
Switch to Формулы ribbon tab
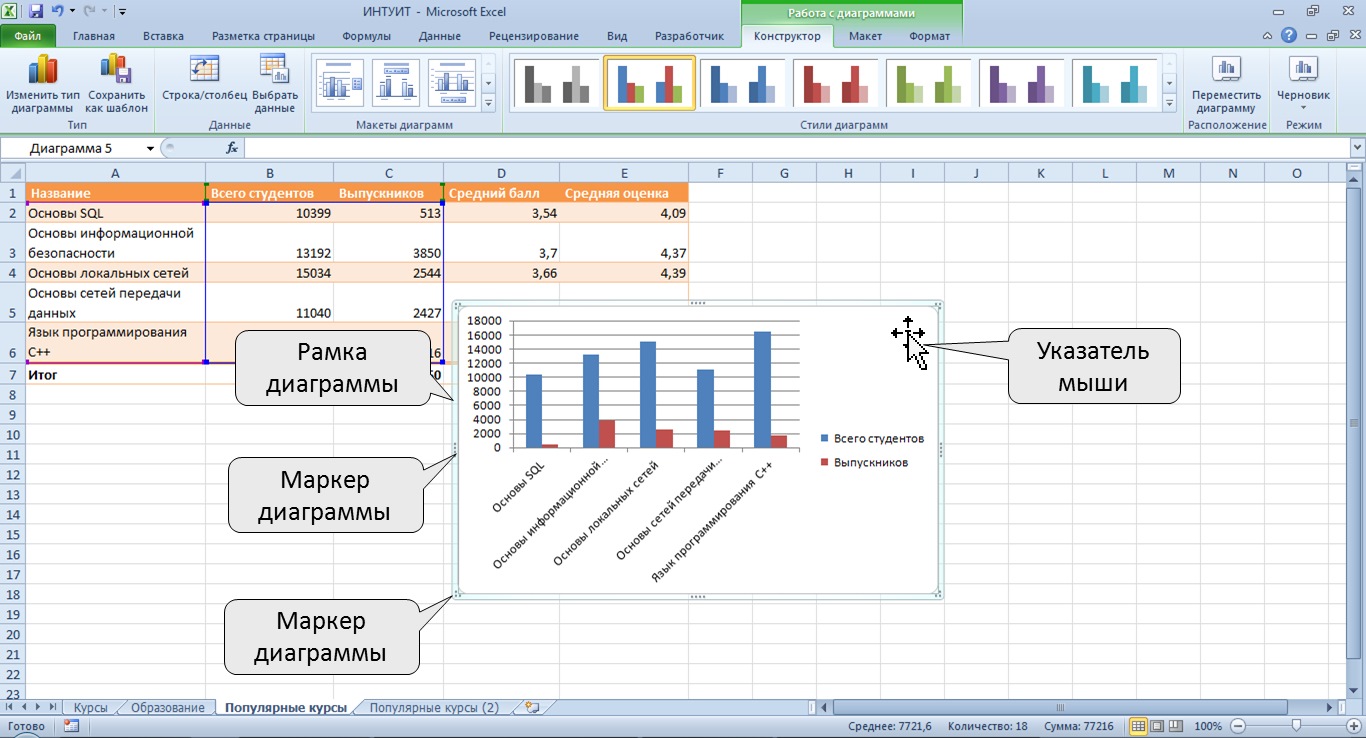(x=367, y=36)
